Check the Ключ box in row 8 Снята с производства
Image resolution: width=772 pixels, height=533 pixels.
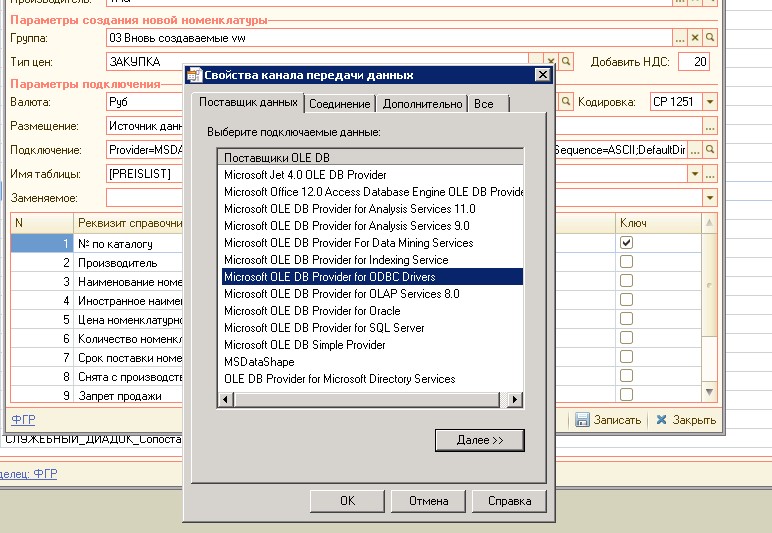[626, 376]
